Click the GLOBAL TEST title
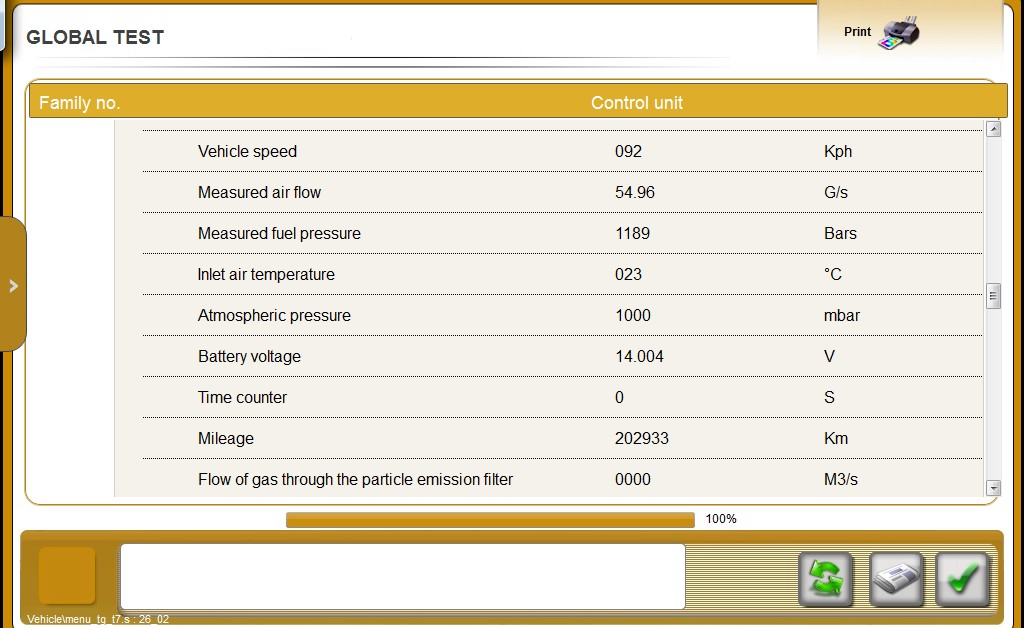This screenshot has width=1024, height=628. click(95, 38)
